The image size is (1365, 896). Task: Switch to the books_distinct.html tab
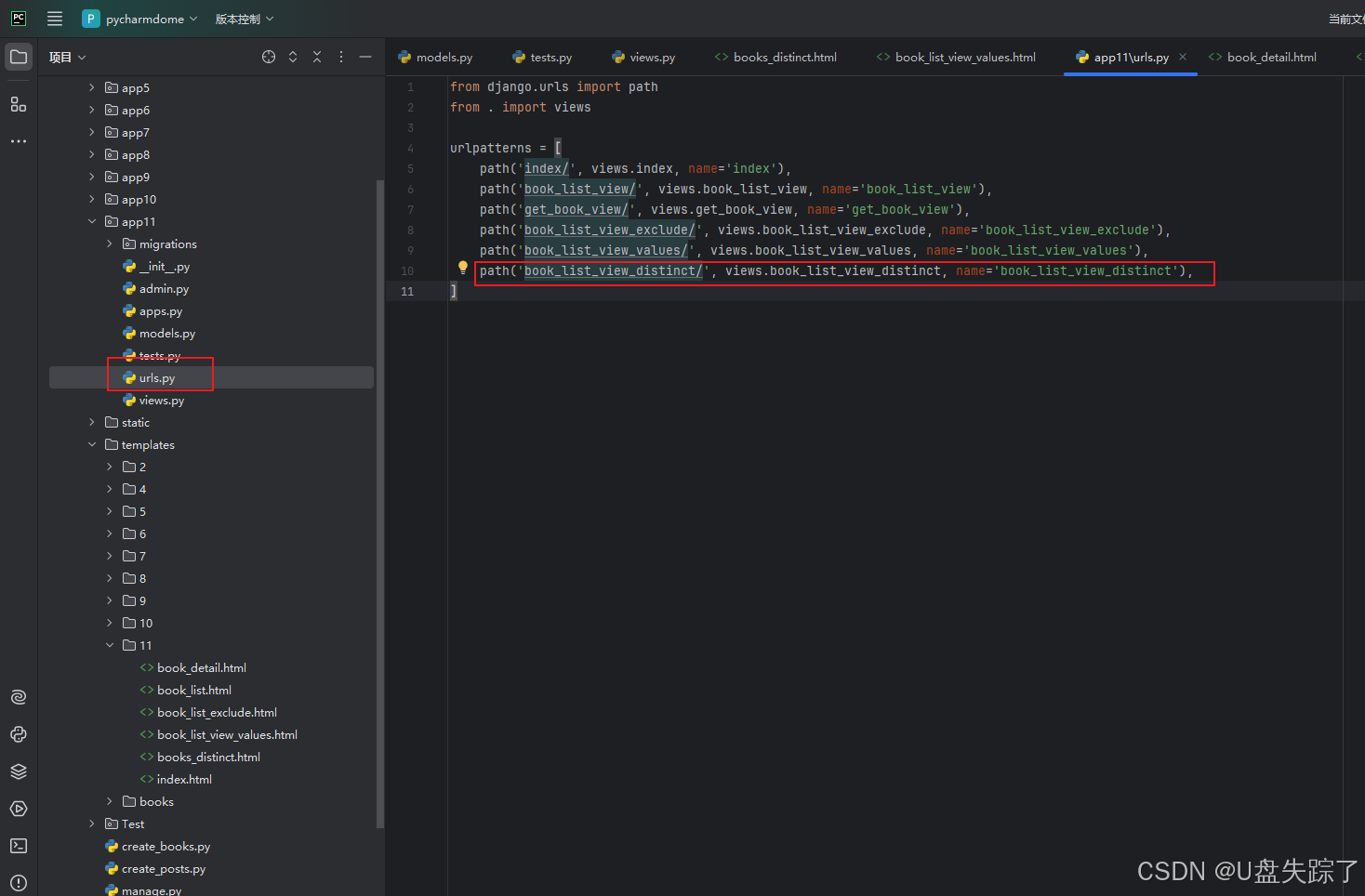(x=775, y=57)
